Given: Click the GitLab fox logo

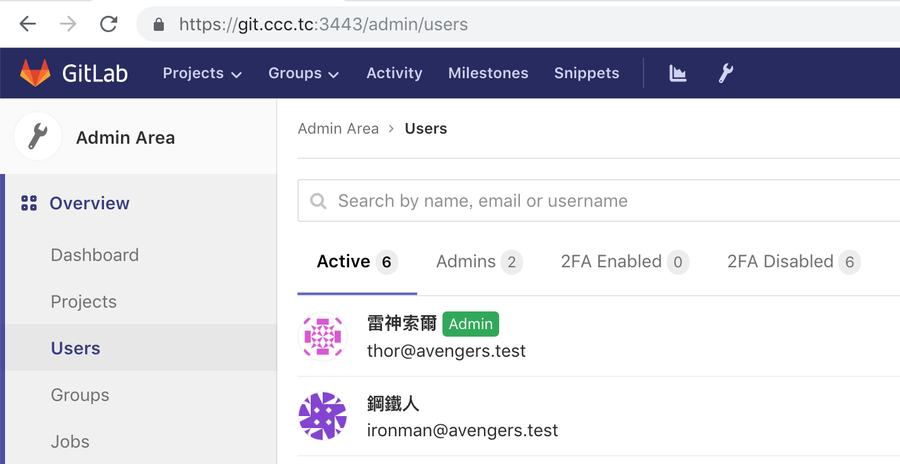Looking at the screenshot, I should point(35,73).
